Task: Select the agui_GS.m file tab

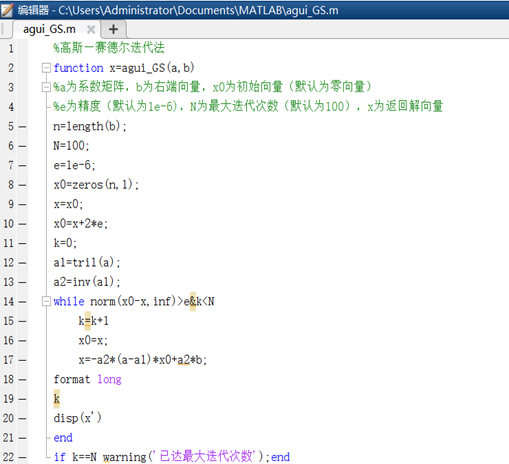Action: click(x=49, y=29)
